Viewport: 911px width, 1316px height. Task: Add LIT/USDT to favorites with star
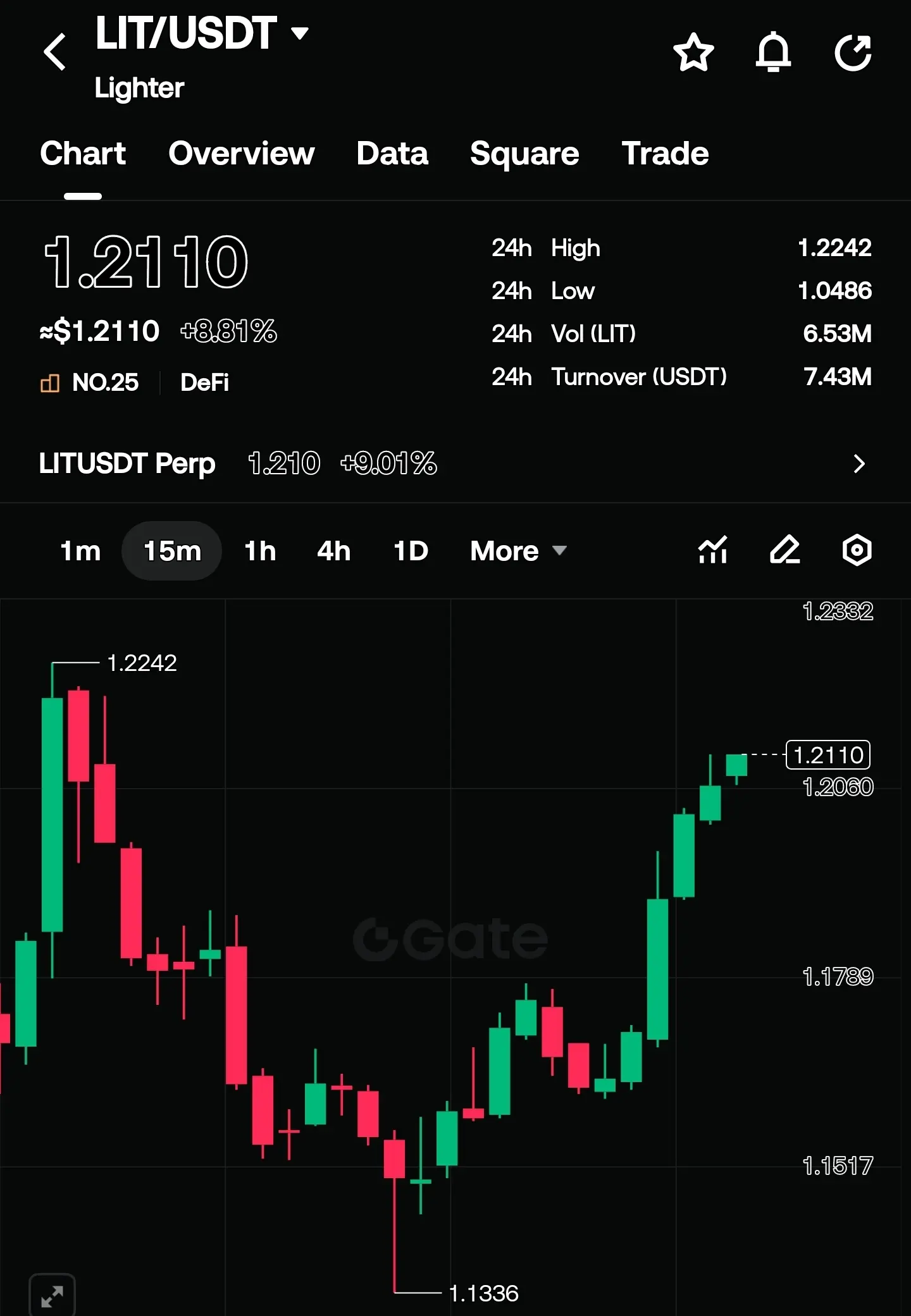click(x=693, y=52)
